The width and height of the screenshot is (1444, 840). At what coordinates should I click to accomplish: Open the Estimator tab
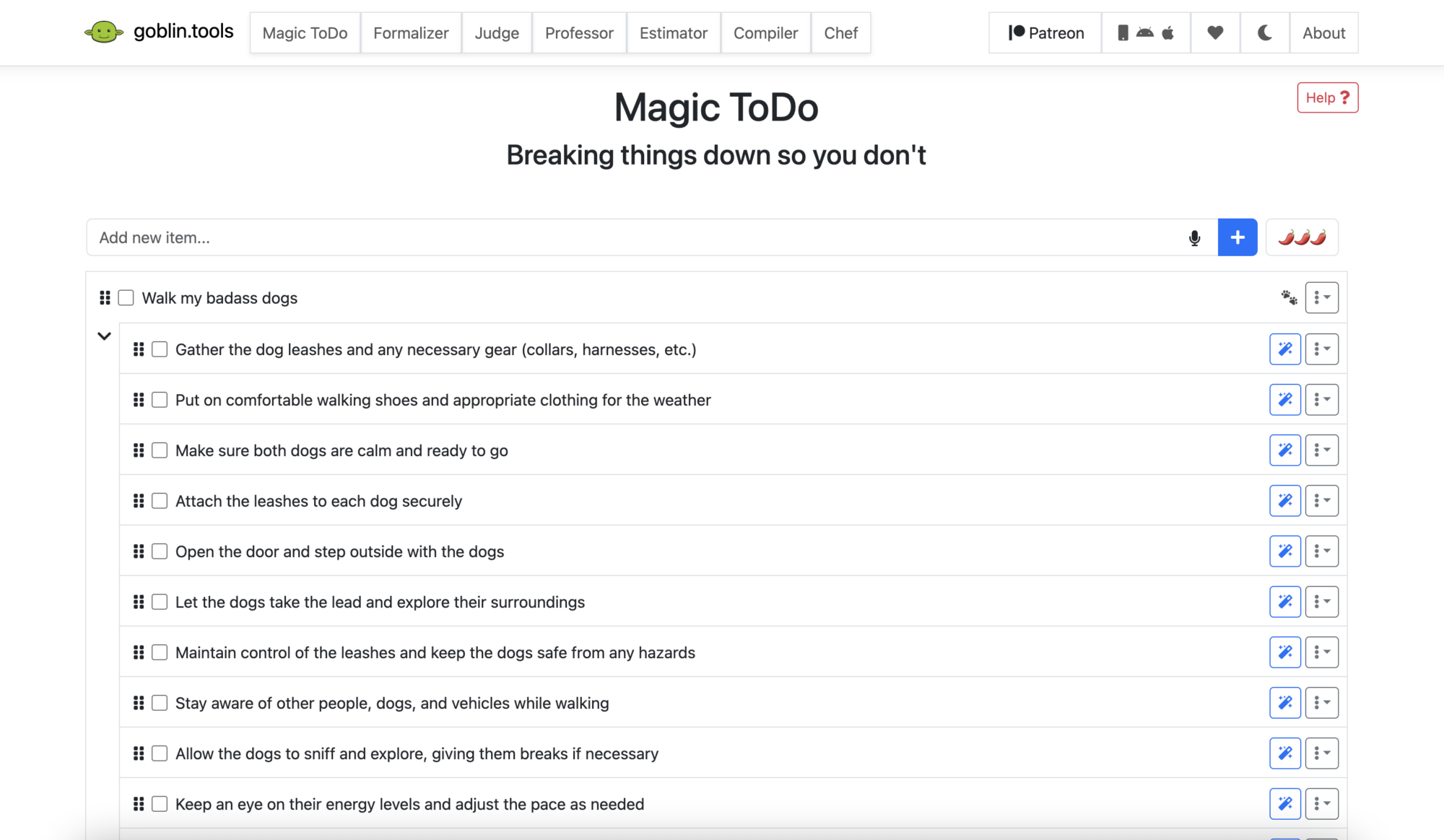click(x=673, y=32)
